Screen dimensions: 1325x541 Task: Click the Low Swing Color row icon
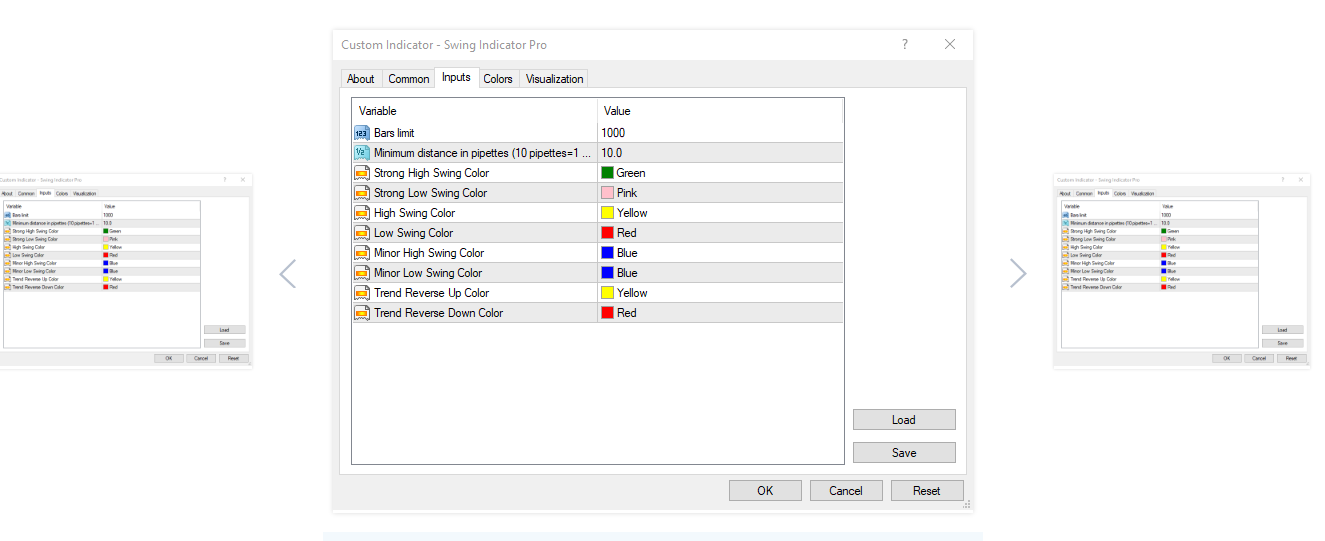362,233
